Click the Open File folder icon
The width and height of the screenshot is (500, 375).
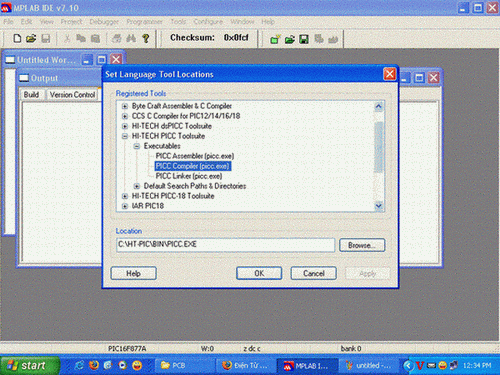coord(31,38)
